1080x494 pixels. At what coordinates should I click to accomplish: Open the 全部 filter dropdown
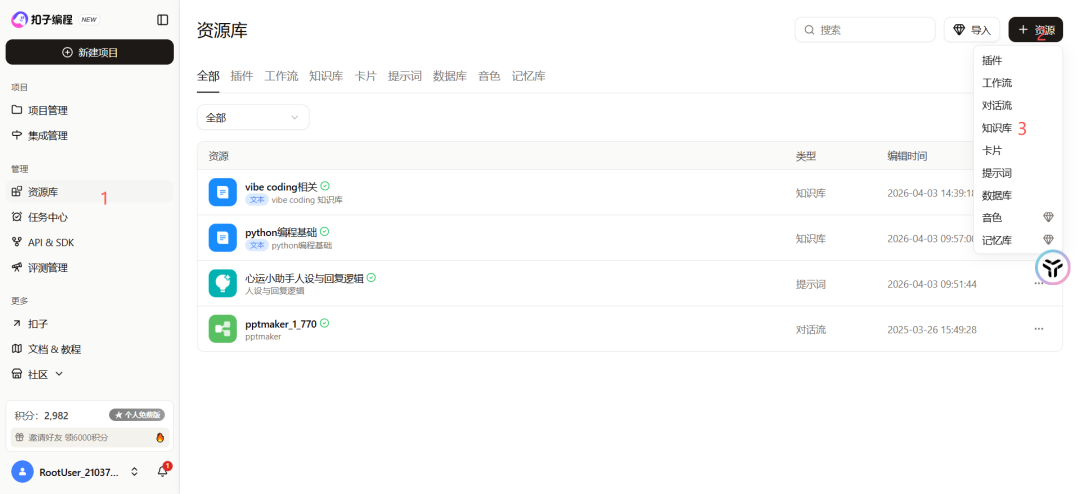[253, 118]
